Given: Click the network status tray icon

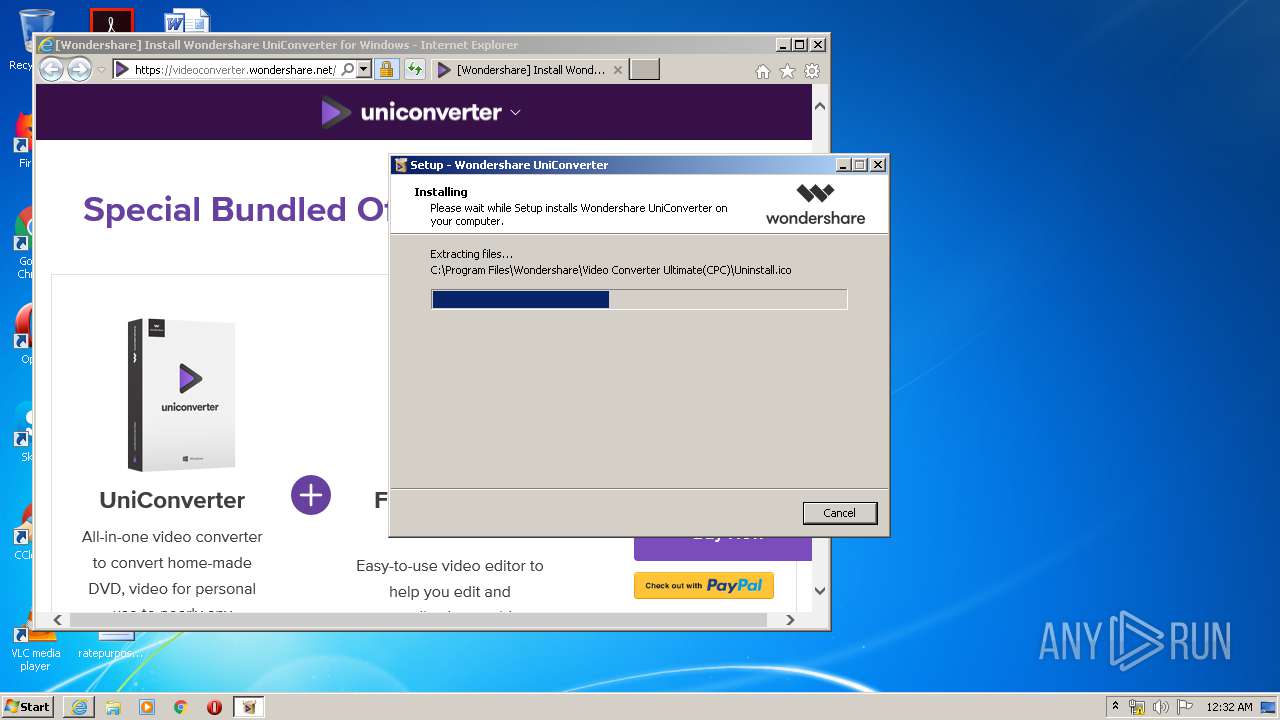Looking at the screenshot, I should point(1137,707).
